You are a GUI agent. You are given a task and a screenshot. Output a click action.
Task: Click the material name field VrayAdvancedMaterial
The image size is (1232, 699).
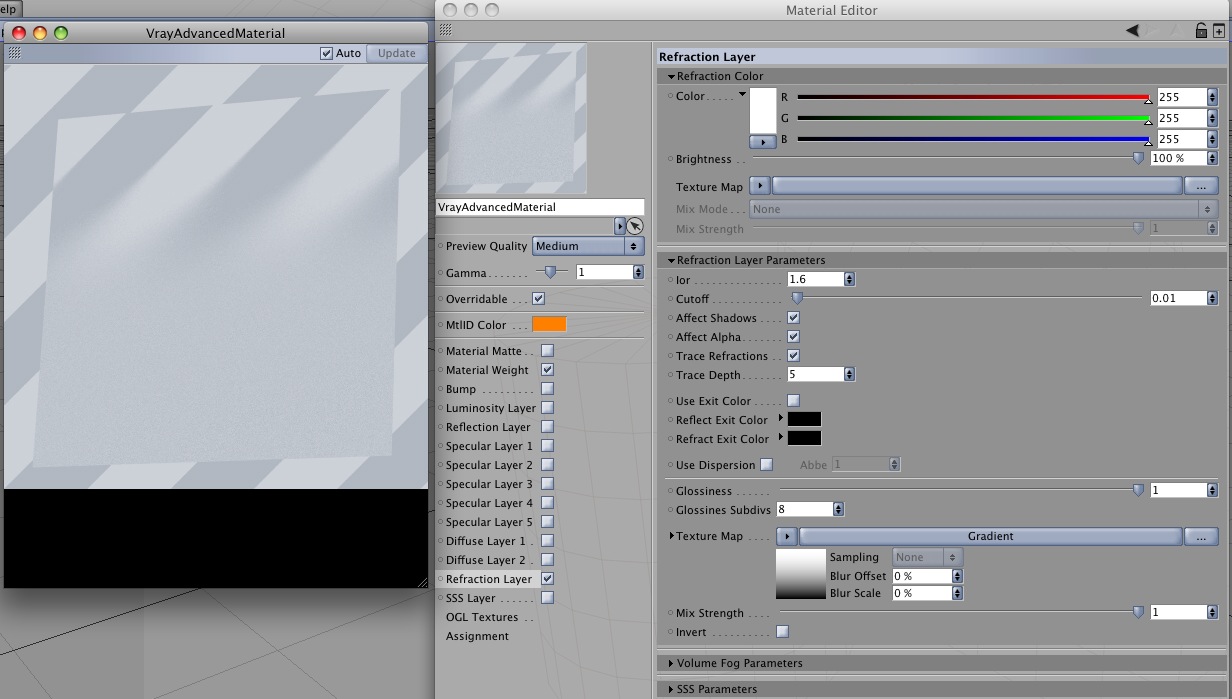click(540, 207)
